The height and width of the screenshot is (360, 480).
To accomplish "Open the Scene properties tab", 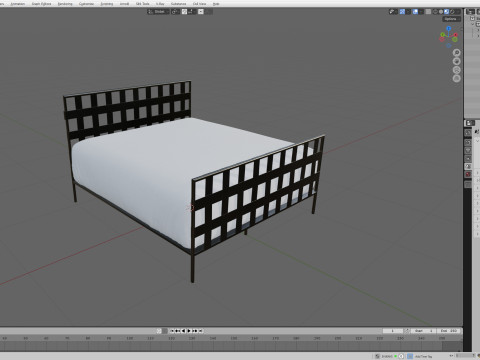I will click(468, 166).
